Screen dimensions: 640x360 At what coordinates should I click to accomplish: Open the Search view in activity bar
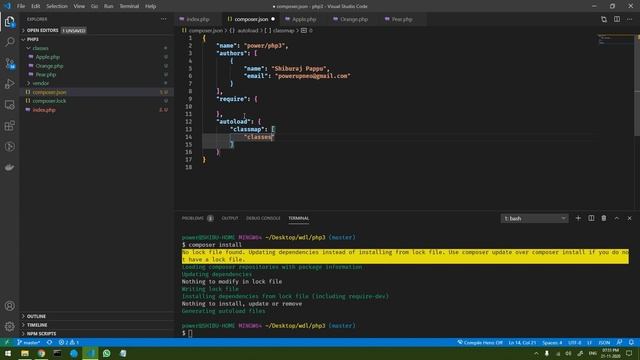tap(9, 42)
